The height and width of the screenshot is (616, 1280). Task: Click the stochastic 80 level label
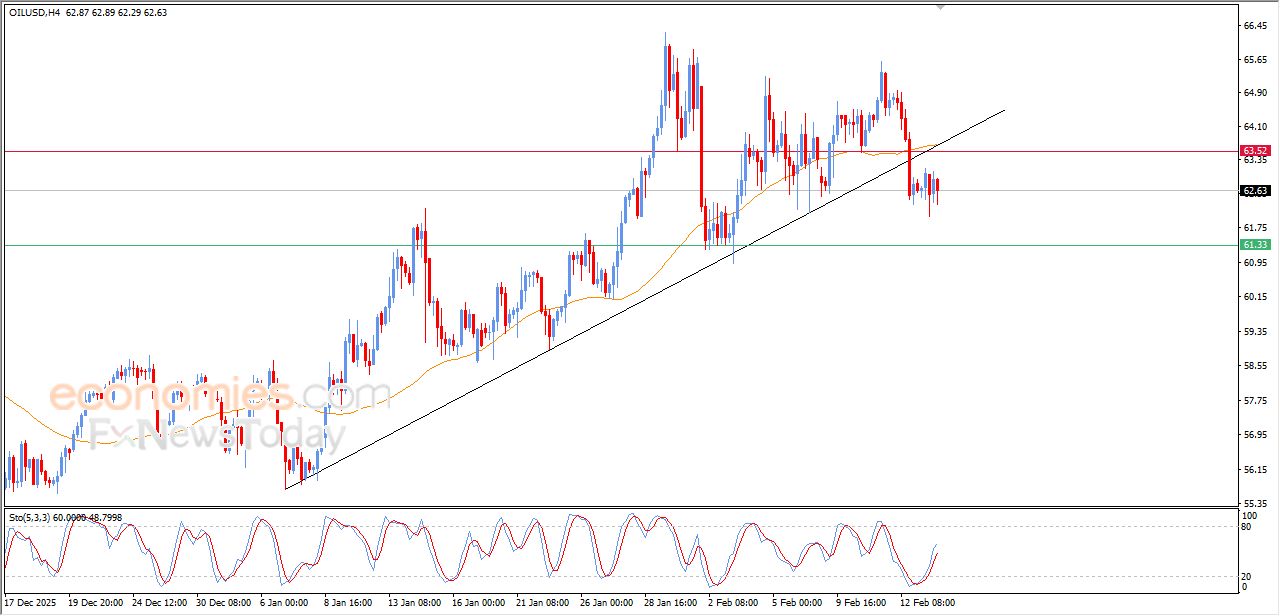click(1249, 527)
